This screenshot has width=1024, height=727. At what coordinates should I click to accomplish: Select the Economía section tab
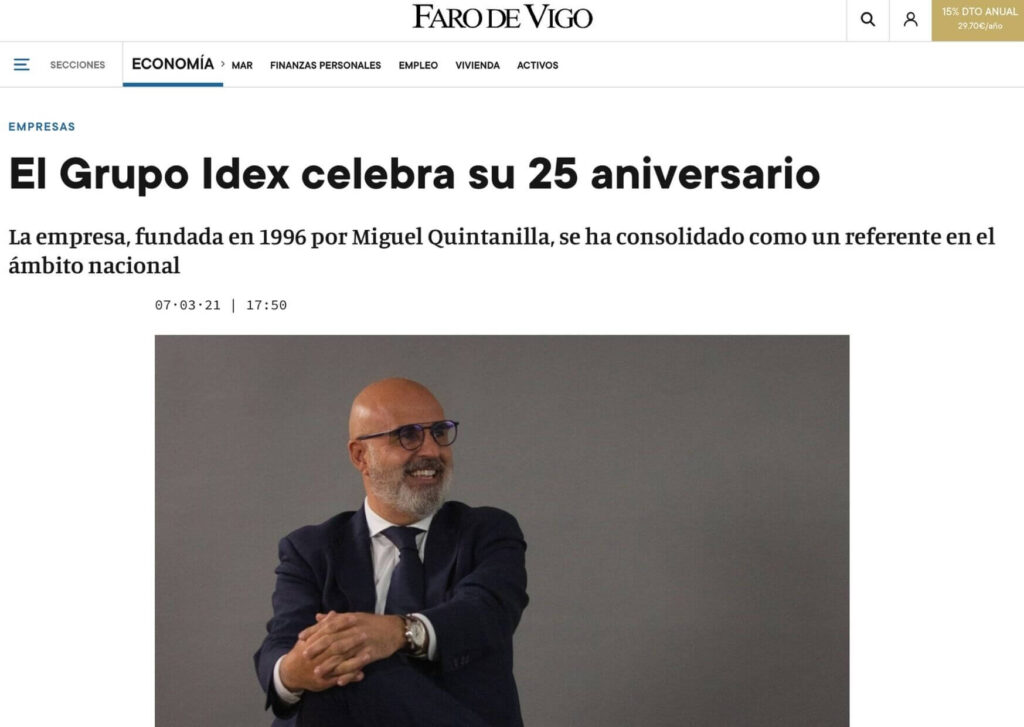click(172, 64)
